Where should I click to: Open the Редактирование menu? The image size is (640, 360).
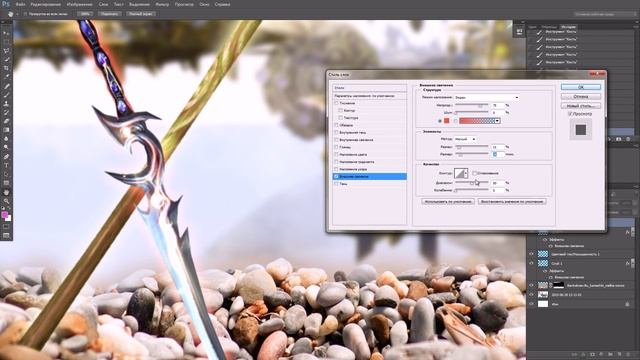46,4
